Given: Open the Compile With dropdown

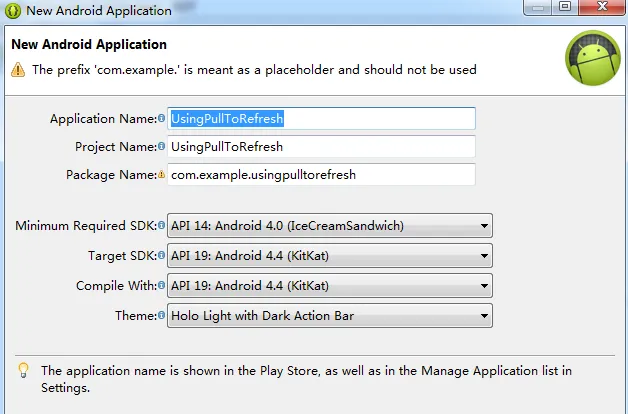Looking at the screenshot, I should click(330, 285).
